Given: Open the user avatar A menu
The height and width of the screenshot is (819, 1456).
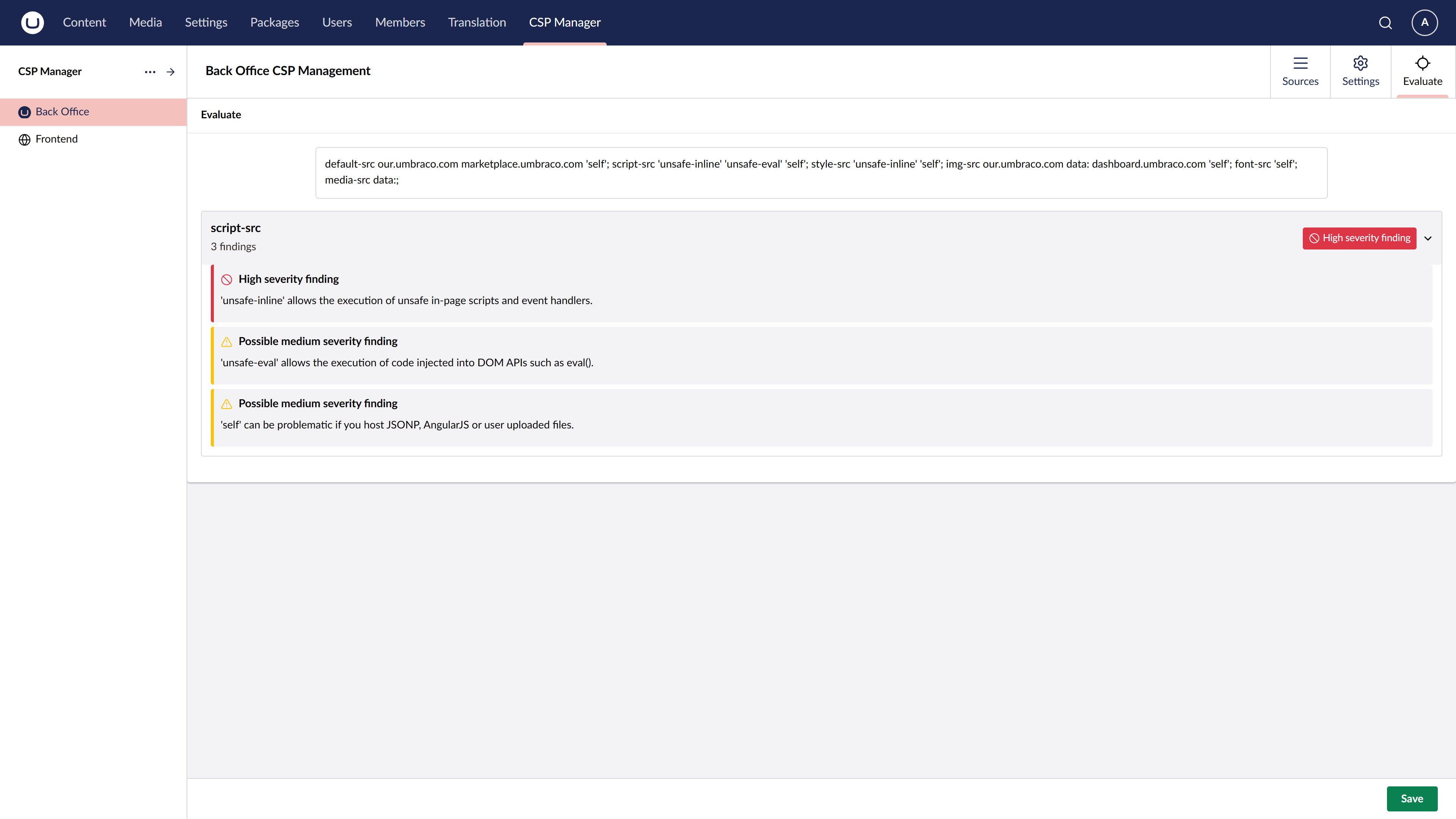Looking at the screenshot, I should pos(1425,23).
